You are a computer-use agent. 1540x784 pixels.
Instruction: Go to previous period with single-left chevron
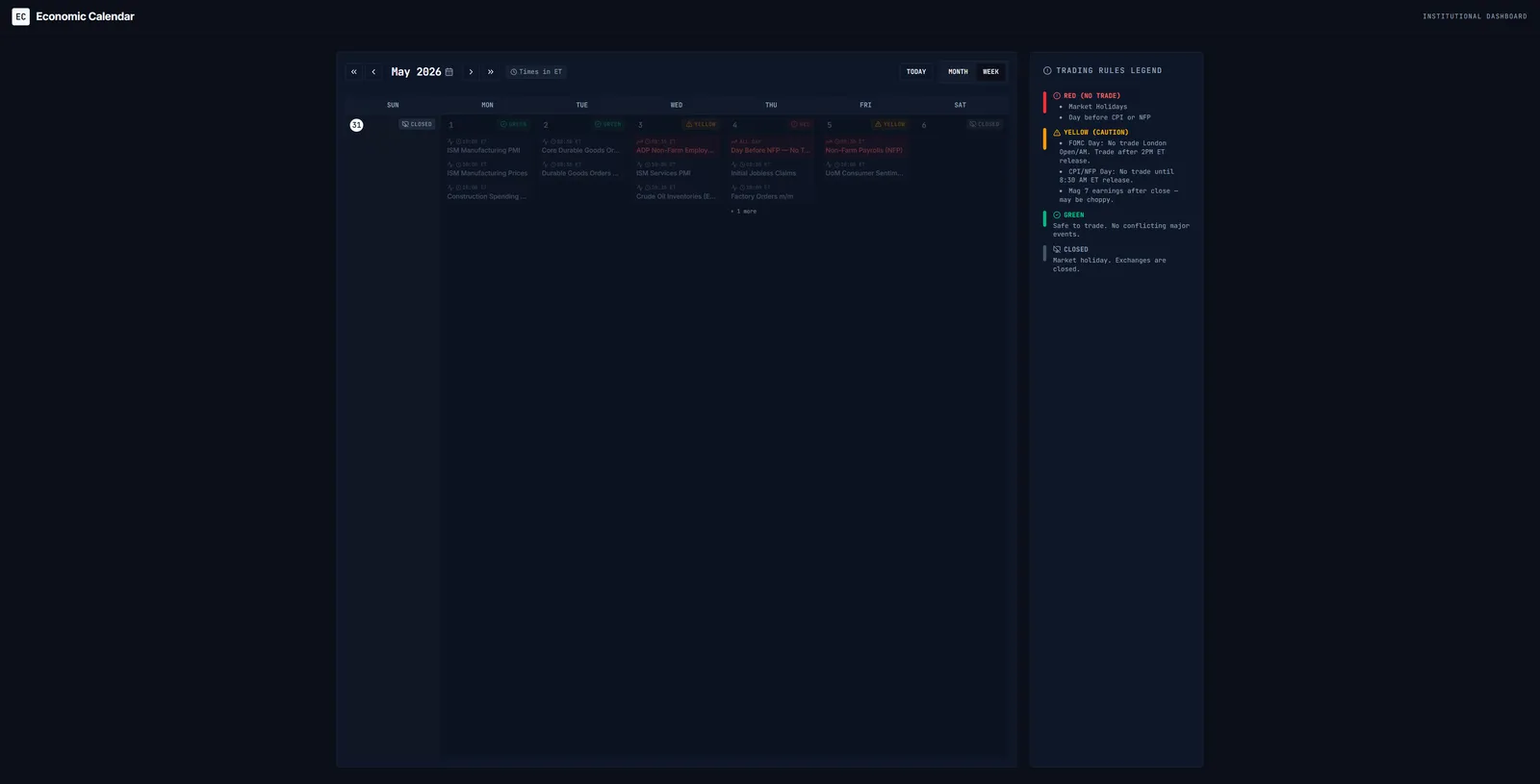coord(373,72)
